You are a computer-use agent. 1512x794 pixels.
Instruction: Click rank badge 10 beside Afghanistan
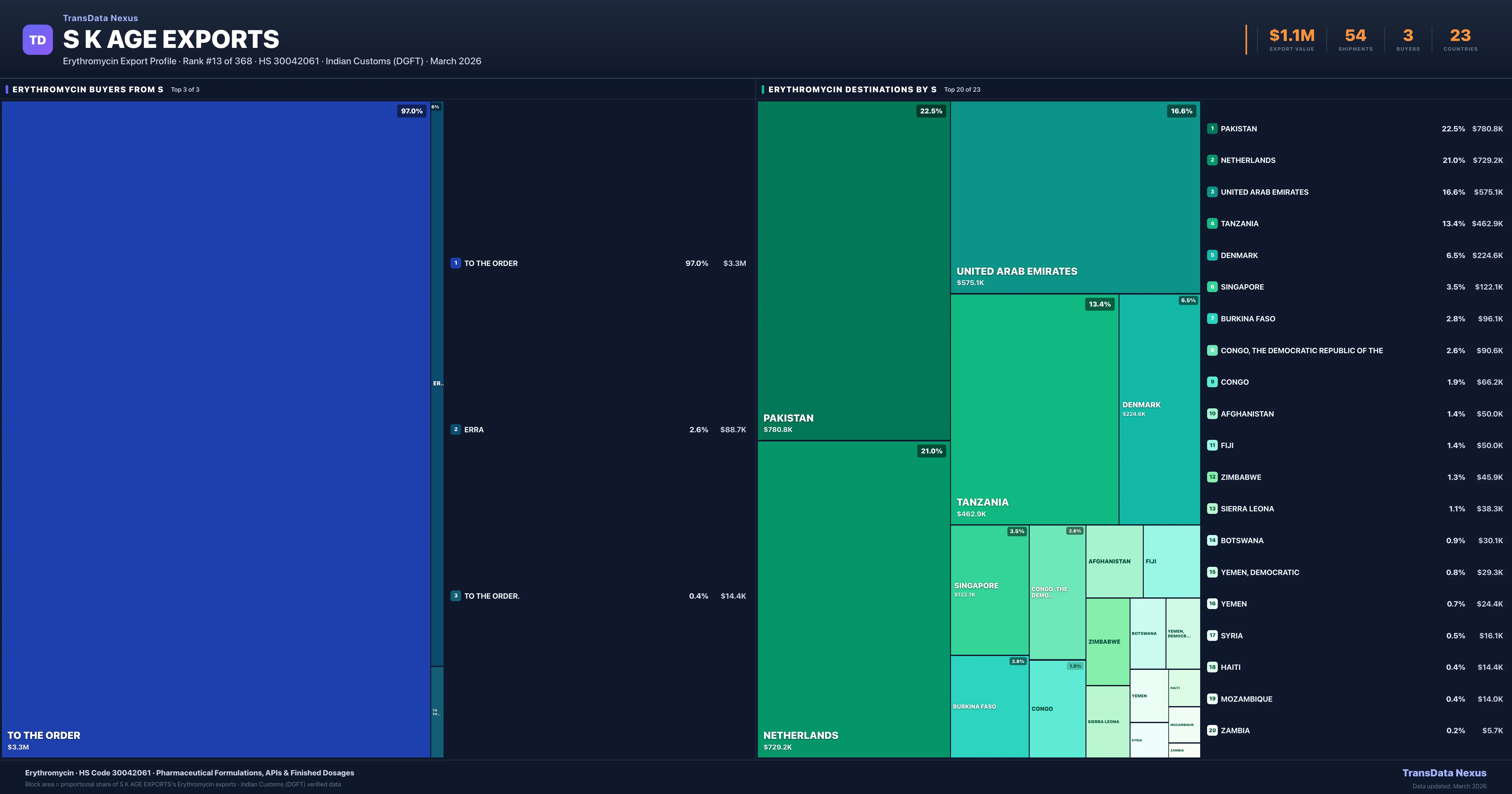point(1212,413)
